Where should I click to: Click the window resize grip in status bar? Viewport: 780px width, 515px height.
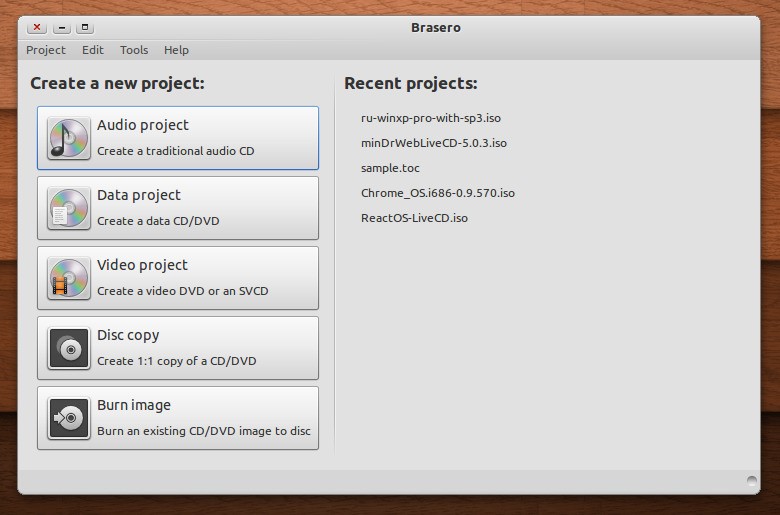point(752,481)
